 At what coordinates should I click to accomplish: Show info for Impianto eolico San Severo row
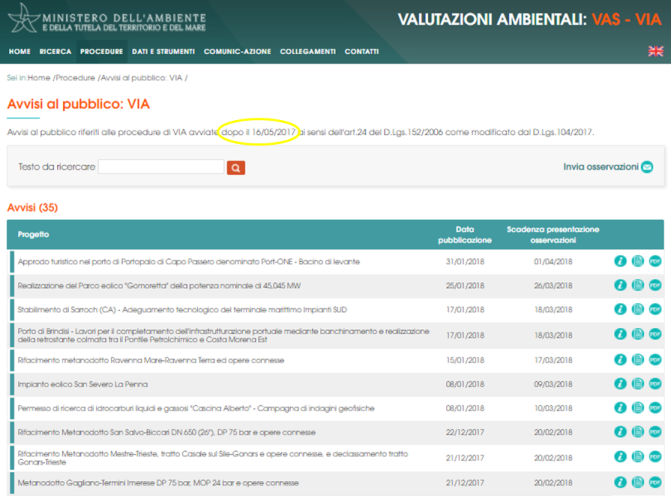tap(620, 384)
